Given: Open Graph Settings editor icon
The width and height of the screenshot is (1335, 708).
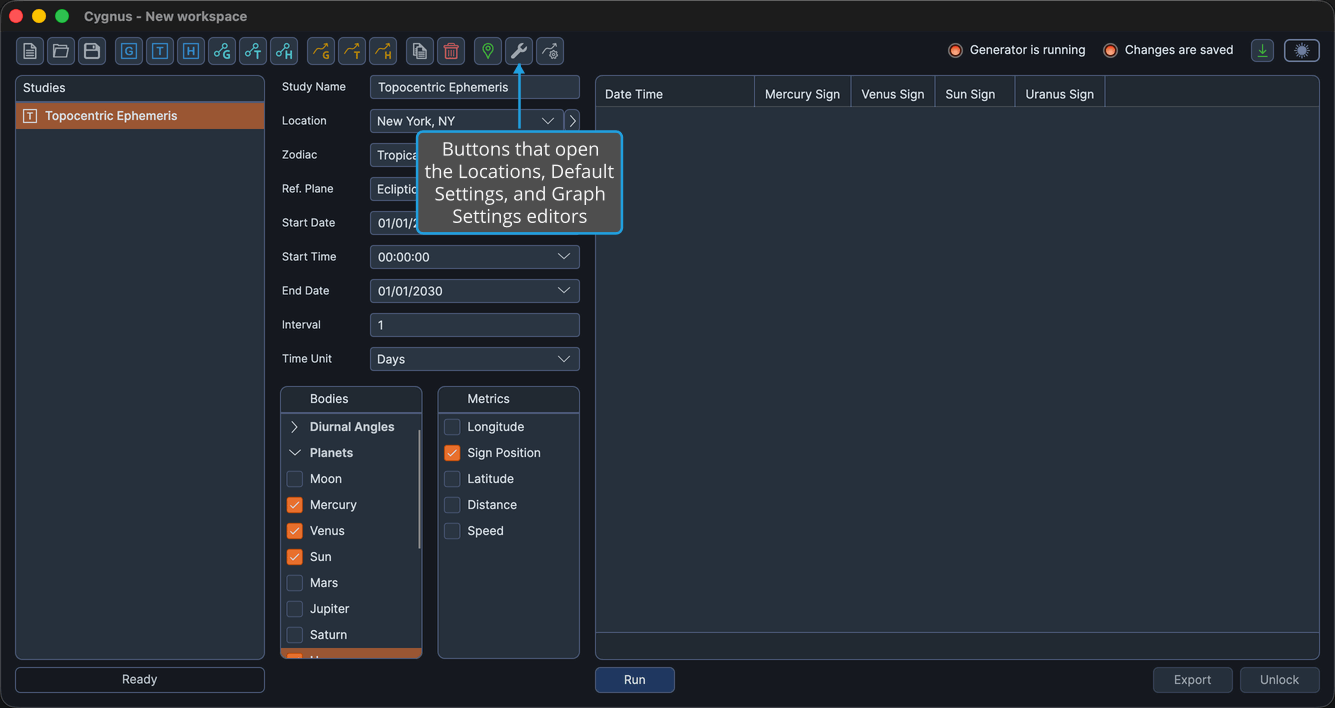Looking at the screenshot, I should 550,51.
